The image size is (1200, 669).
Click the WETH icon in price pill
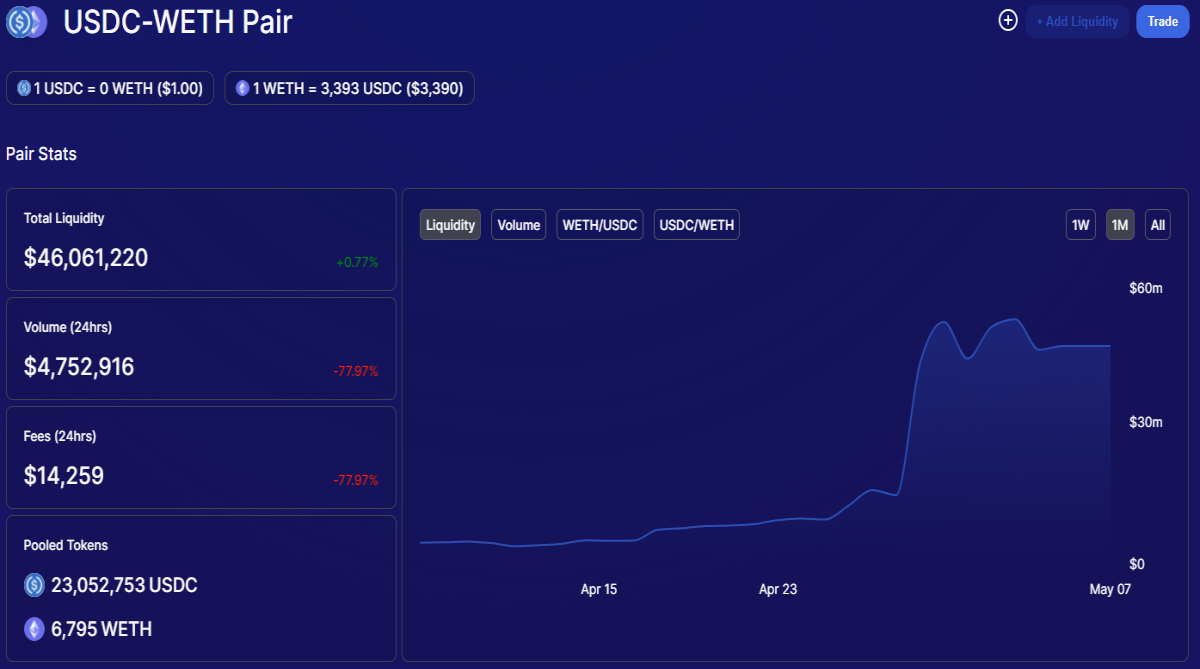tap(242, 88)
